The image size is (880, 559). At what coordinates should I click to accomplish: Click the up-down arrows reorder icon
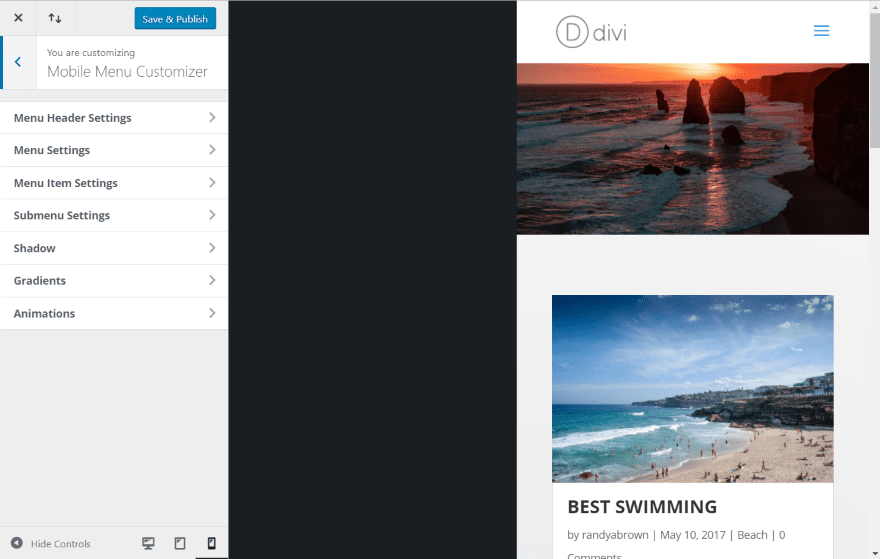tap(55, 18)
